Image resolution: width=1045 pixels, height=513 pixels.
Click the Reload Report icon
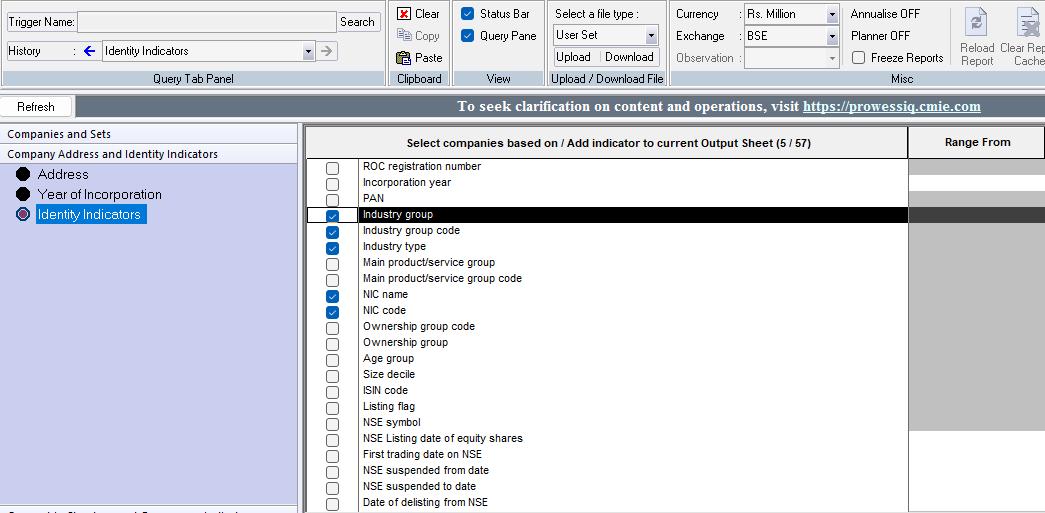click(x=977, y=22)
